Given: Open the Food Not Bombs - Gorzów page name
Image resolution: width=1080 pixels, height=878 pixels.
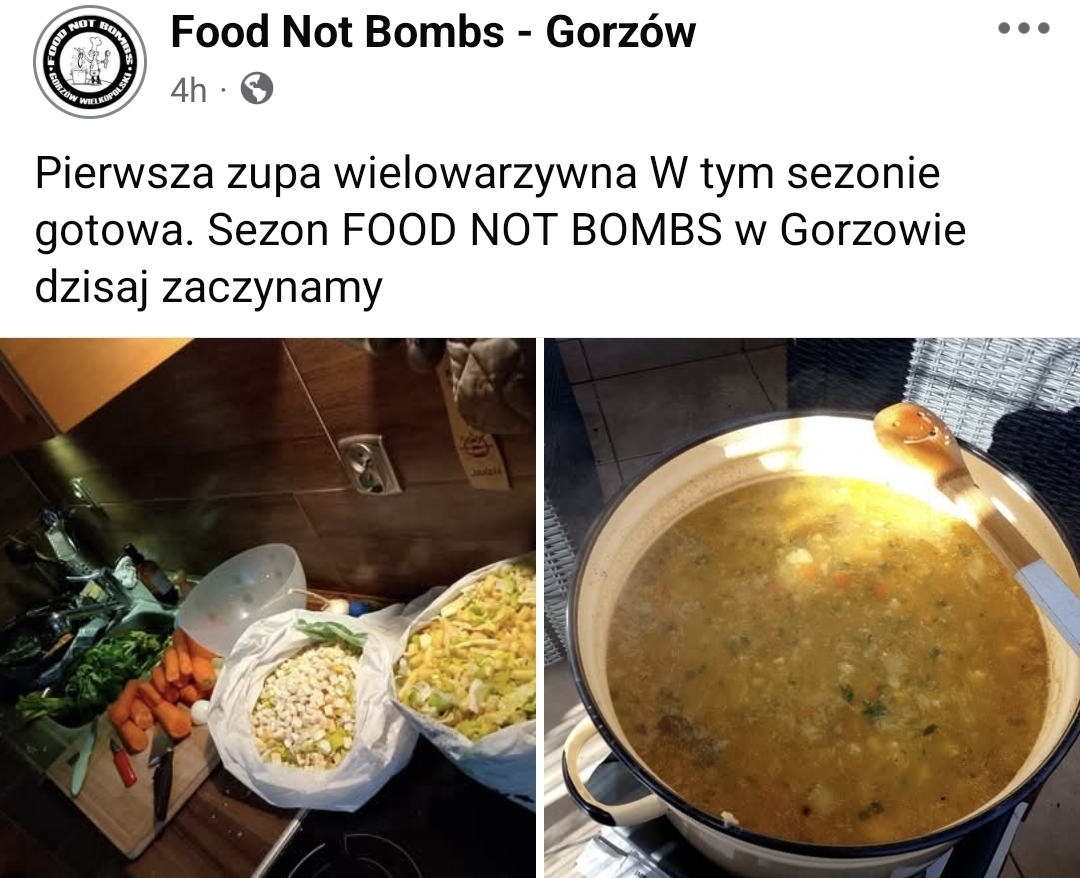Looking at the screenshot, I should [433, 32].
